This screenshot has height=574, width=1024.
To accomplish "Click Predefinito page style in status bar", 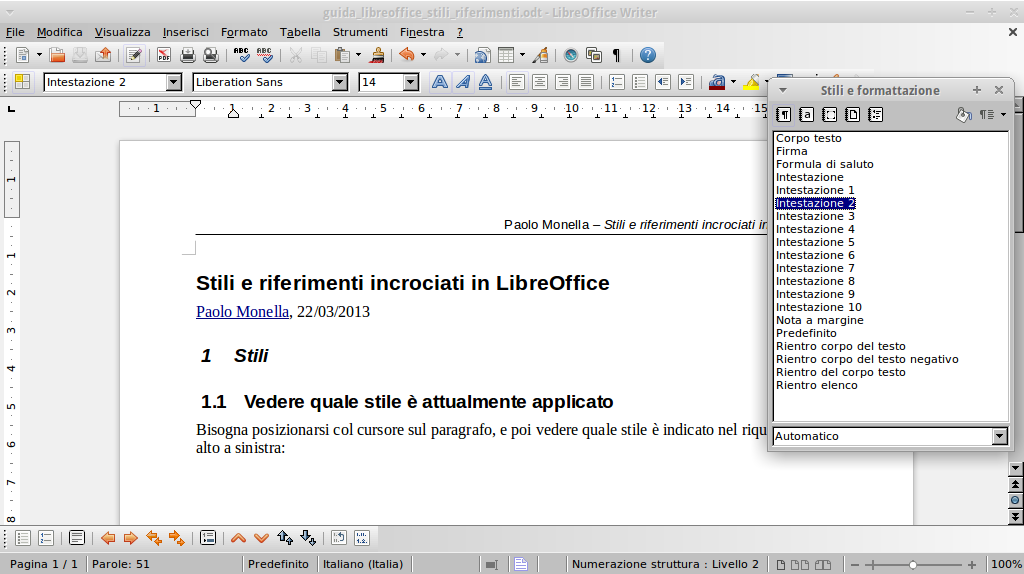I will 278,564.
